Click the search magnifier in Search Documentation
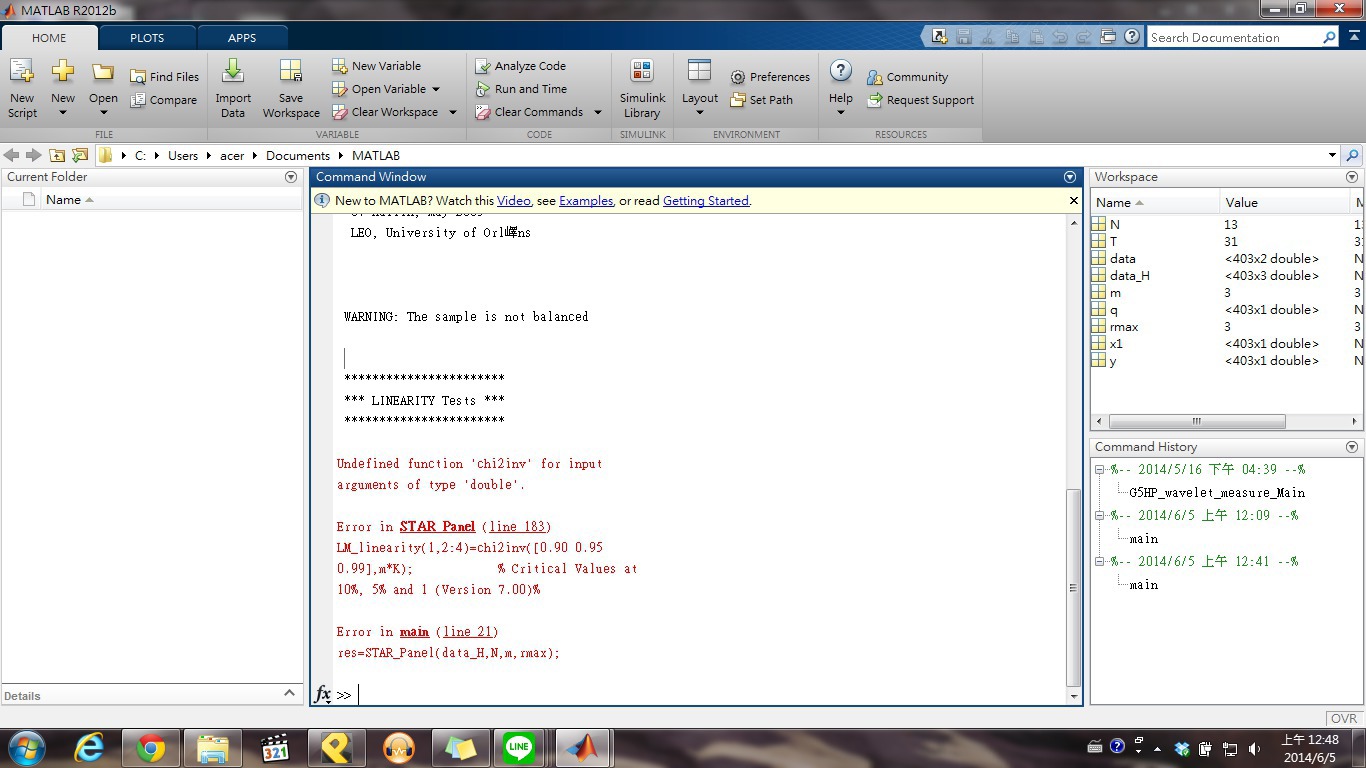The height and width of the screenshot is (768, 1366). 1329,37
